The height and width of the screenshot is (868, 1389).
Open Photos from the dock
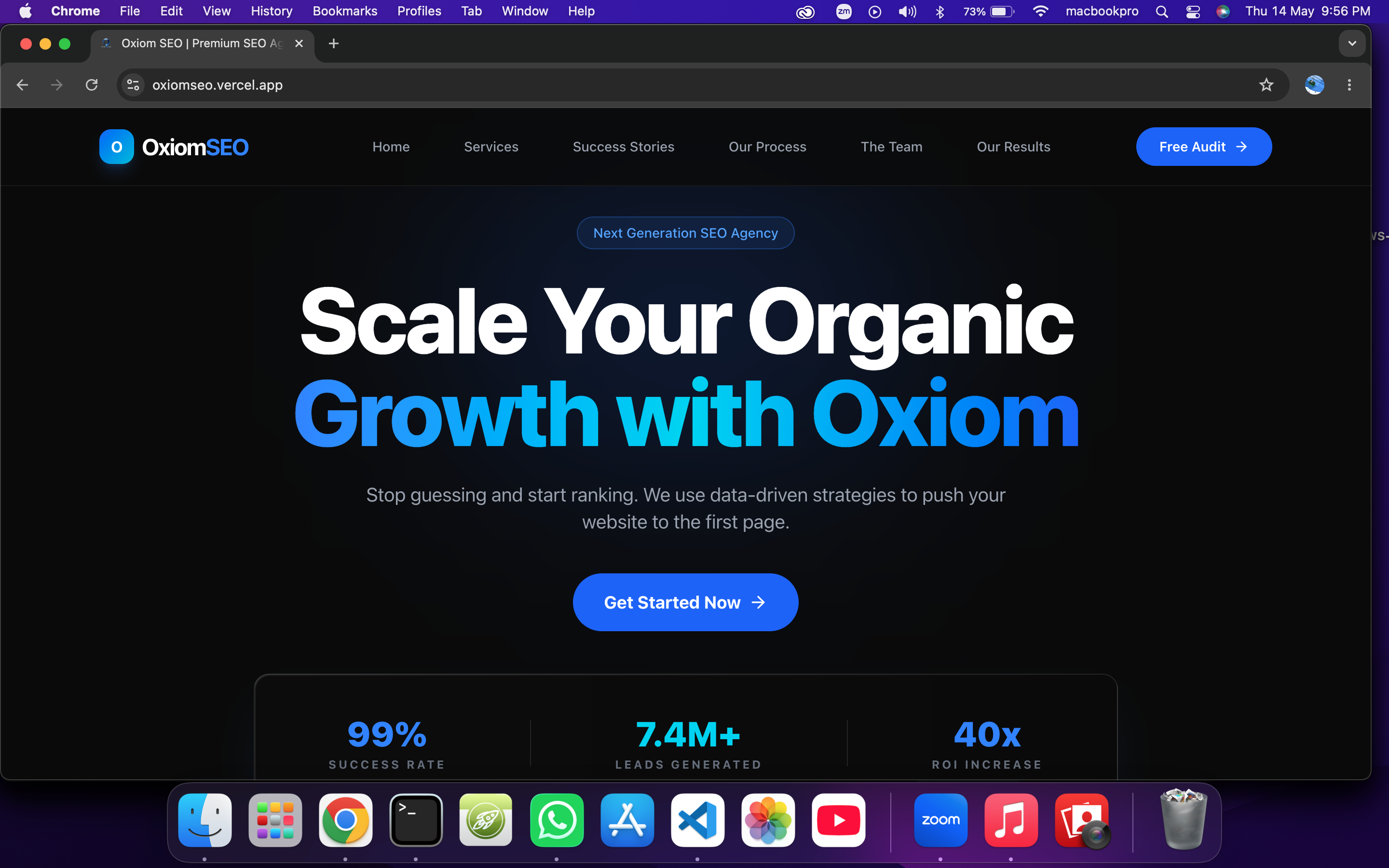coord(768,820)
